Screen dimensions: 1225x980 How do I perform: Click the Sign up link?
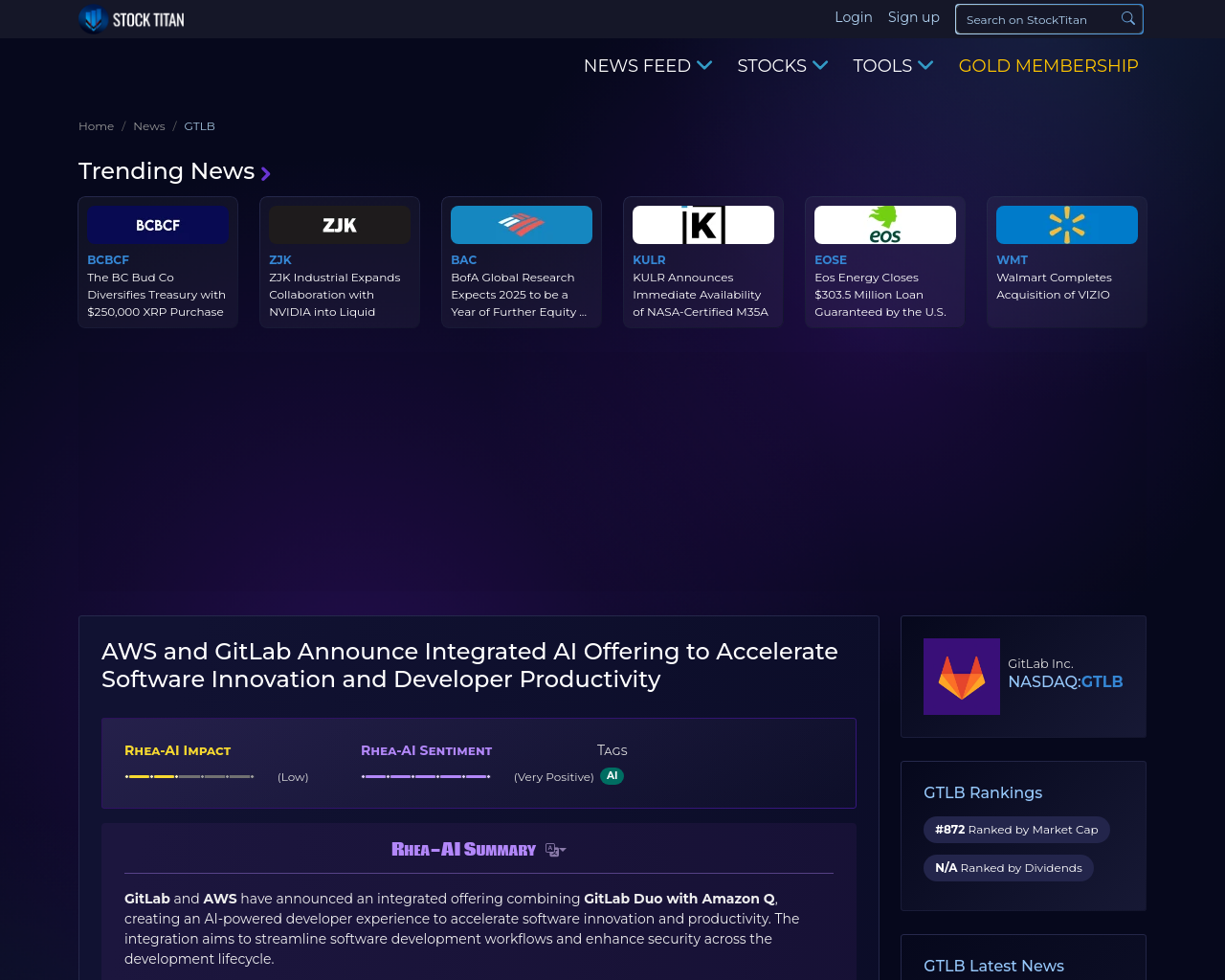tap(914, 17)
